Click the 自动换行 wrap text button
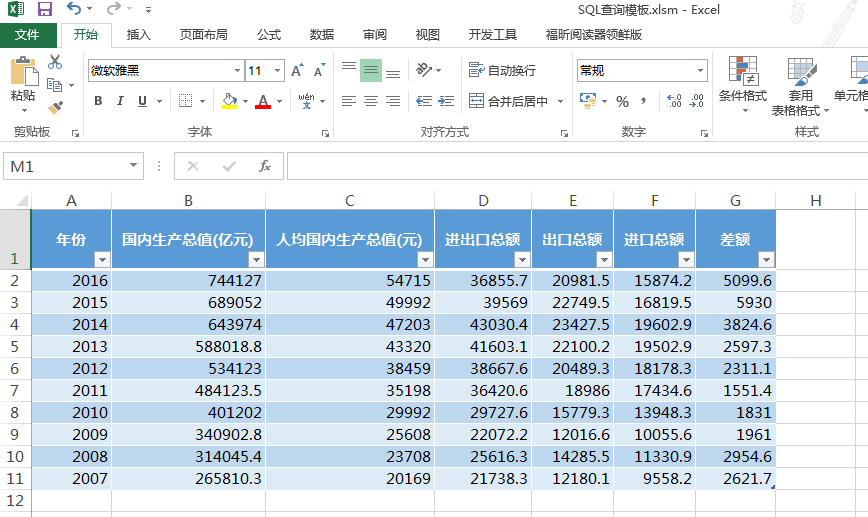 click(502, 70)
